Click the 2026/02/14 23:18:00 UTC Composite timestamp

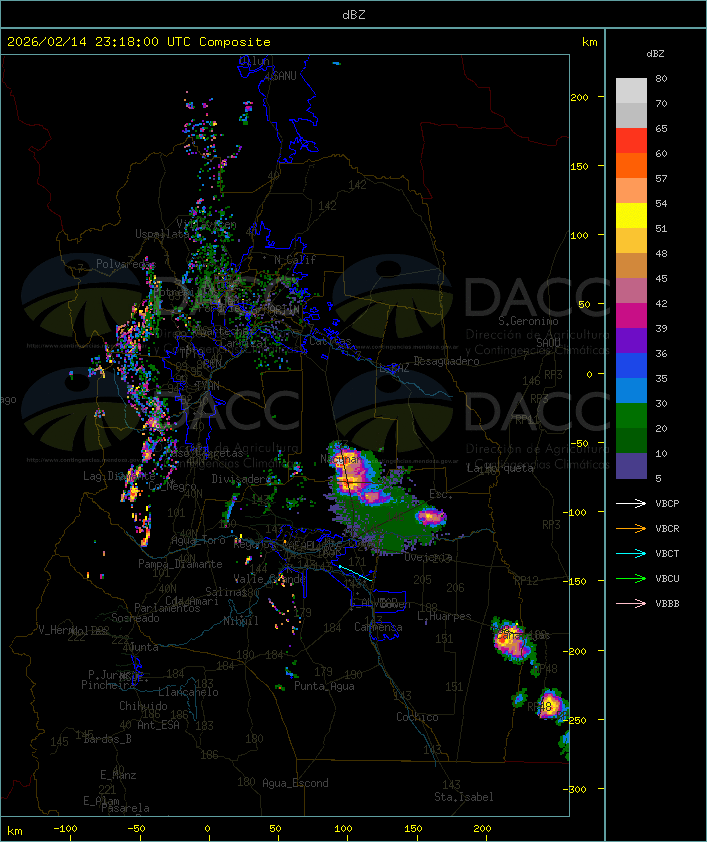139,41
